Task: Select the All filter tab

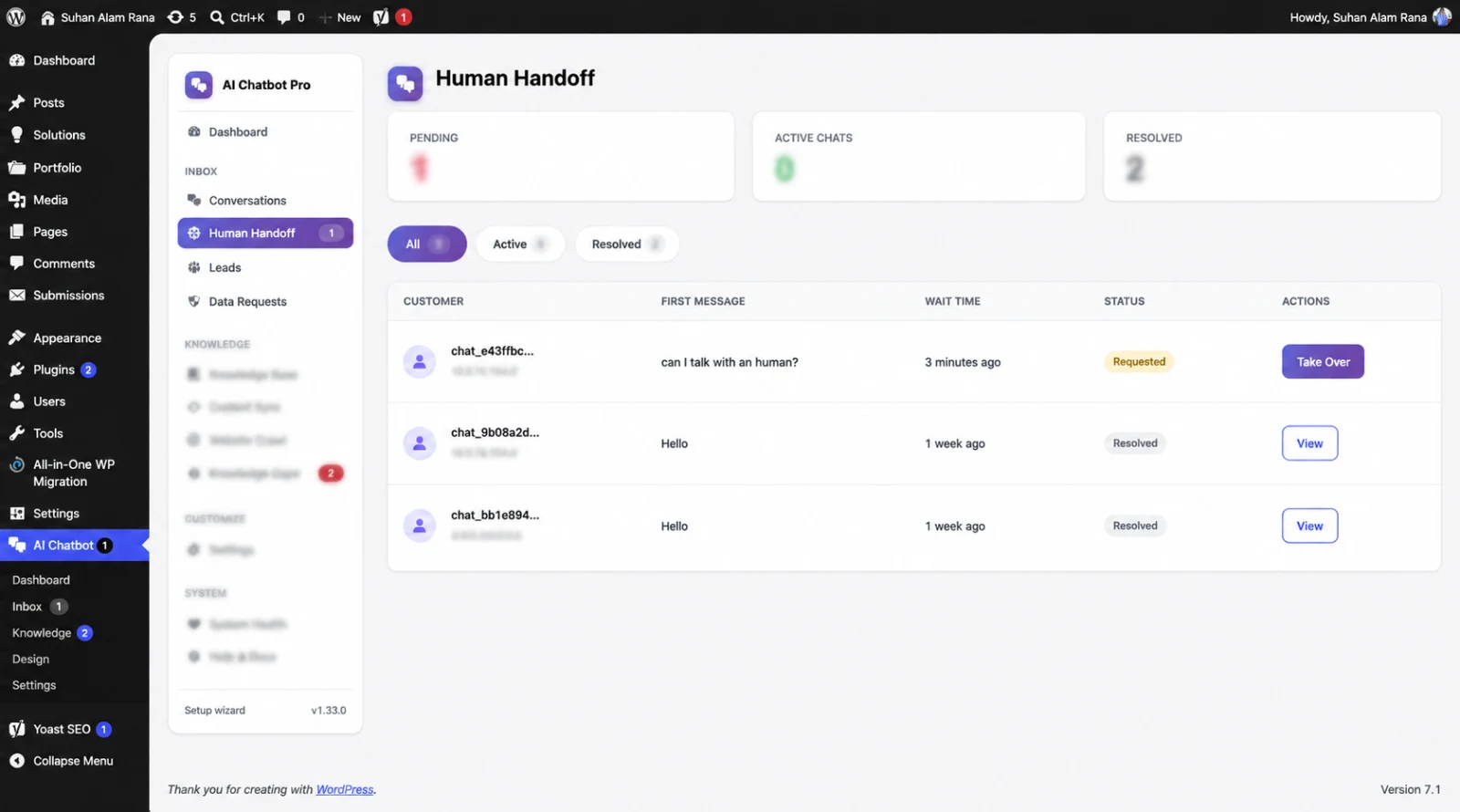Action: click(427, 244)
